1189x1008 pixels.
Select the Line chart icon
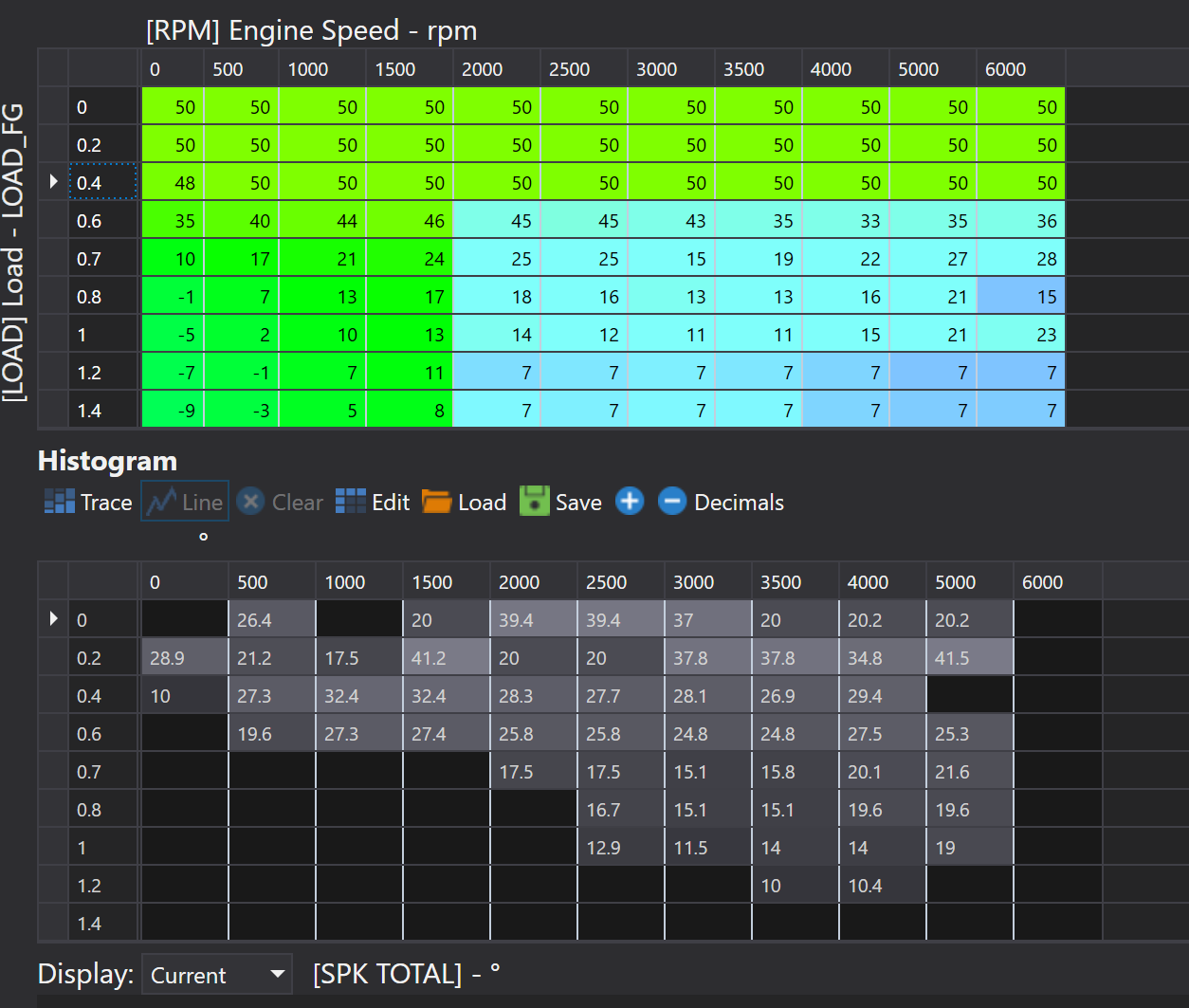[161, 502]
